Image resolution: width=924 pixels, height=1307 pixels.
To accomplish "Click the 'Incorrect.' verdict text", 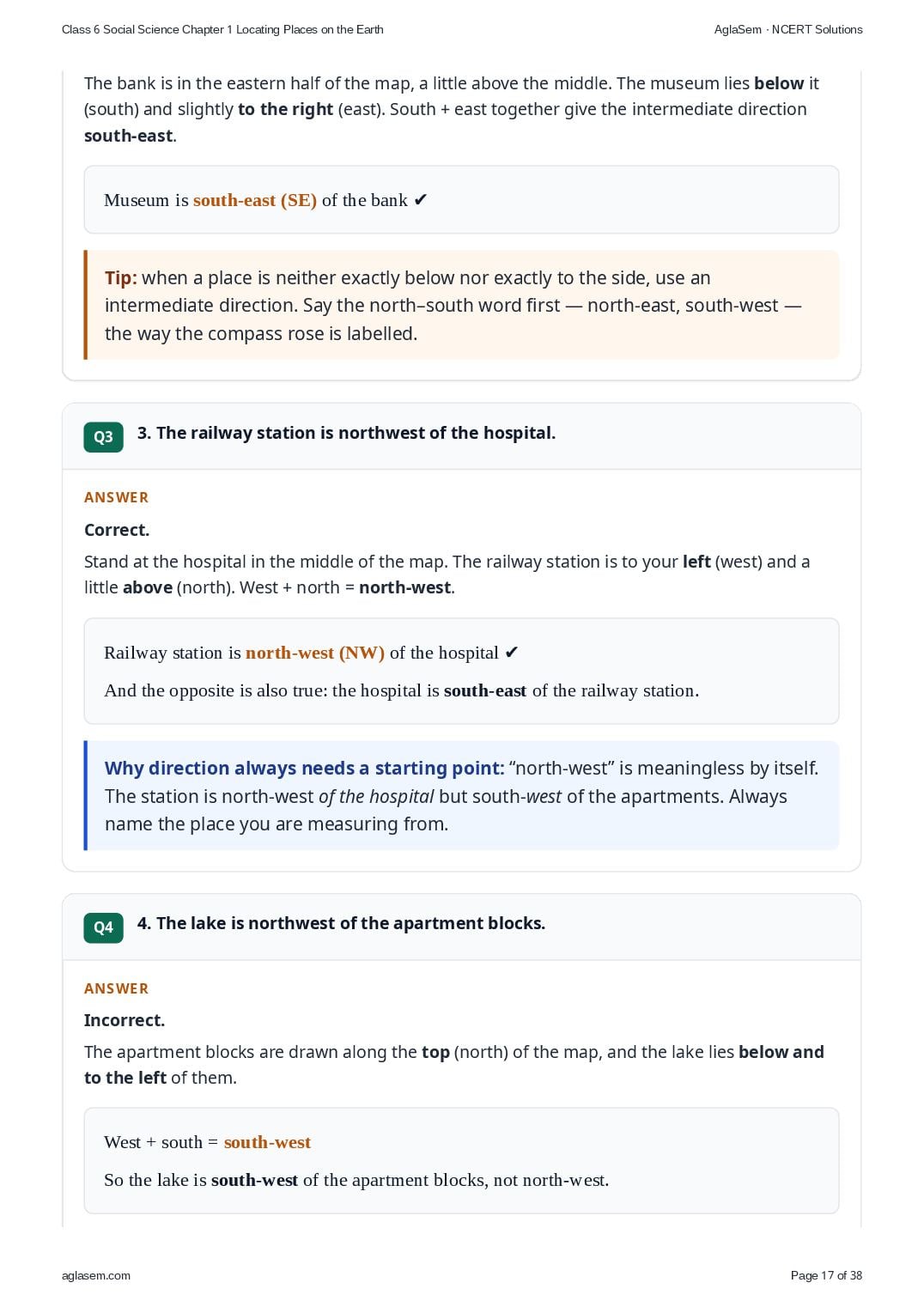I will tap(125, 1020).
